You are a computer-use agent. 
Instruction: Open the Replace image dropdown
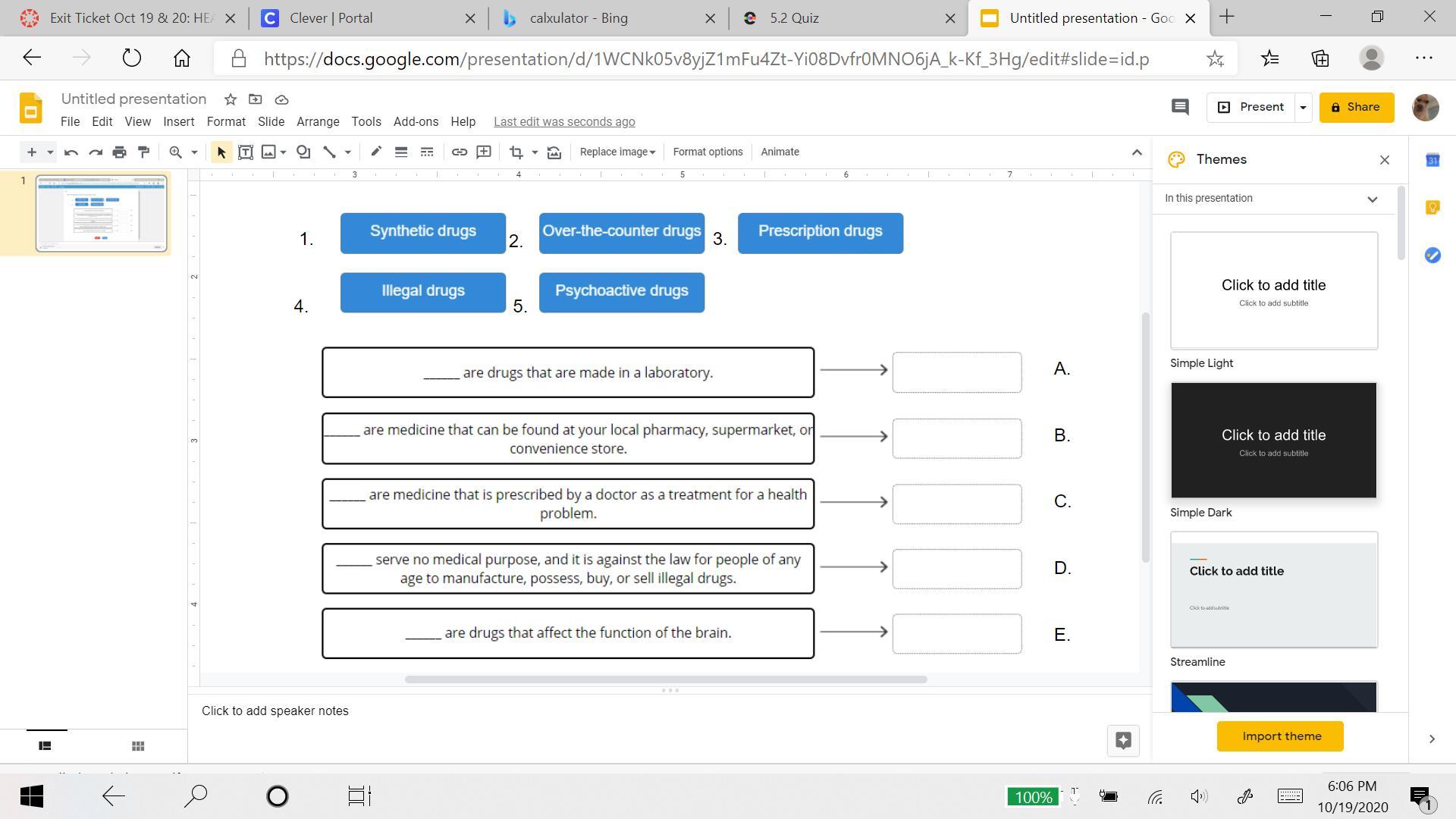pyautogui.click(x=617, y=152)
